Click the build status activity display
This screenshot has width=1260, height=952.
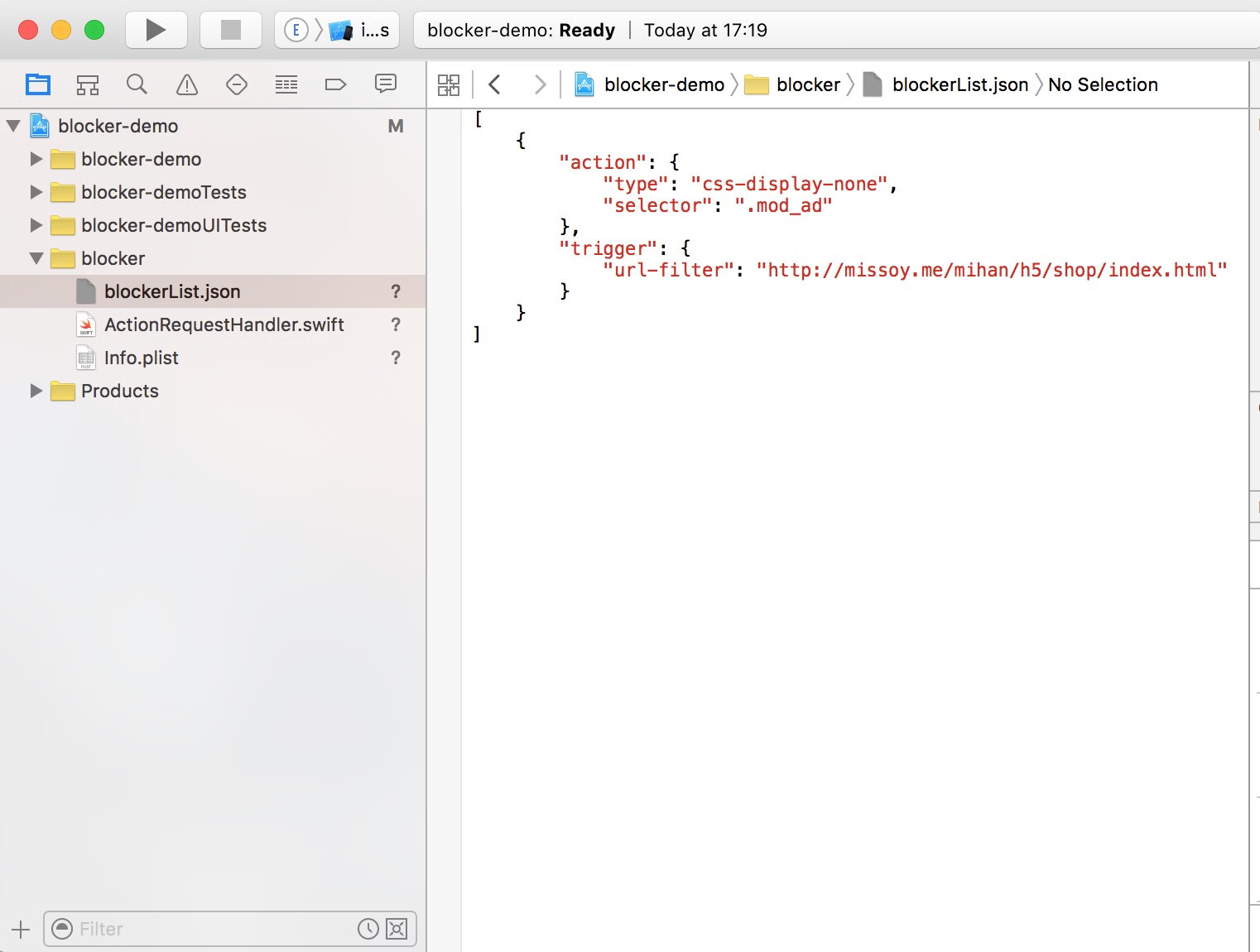click(x=836, y=30)
